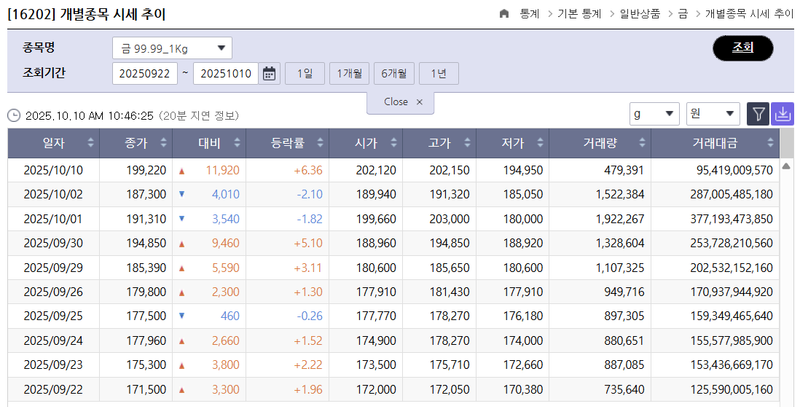800x407 pixels.
Task: Select the 1개월 period button
Action: [349, 74]
